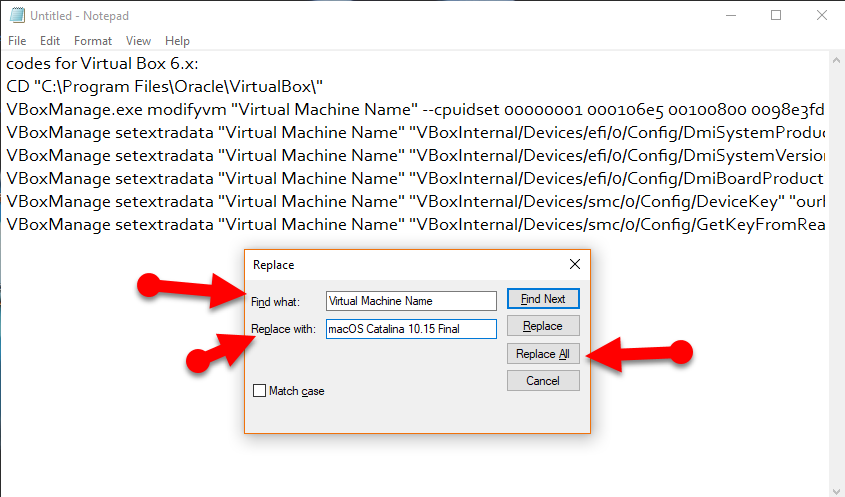The width and height of the screenshot is (845, 497).
Task: Click the Replace with text field
Action: (410, 329)
